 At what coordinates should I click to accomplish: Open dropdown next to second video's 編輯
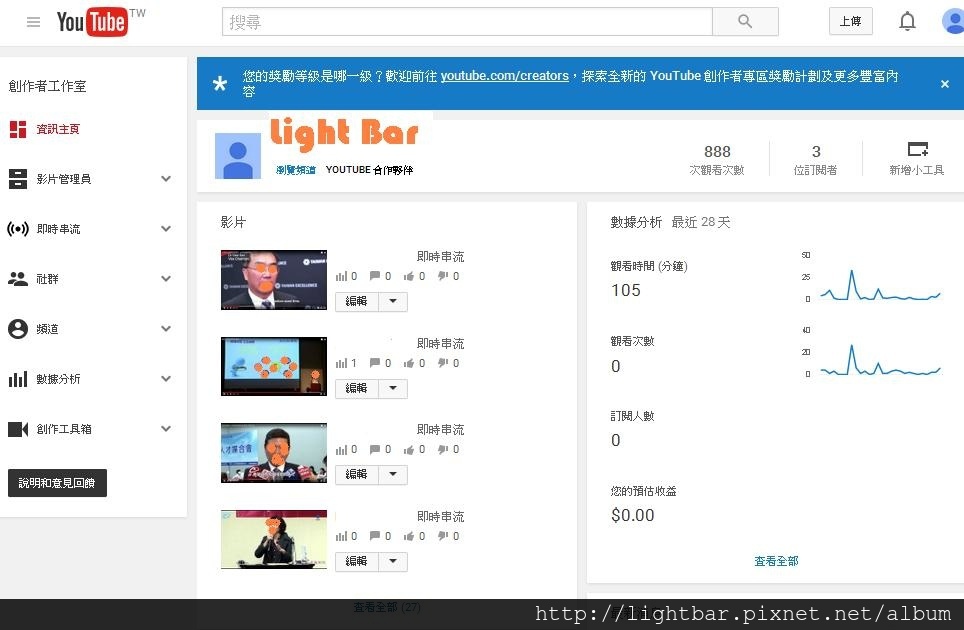(393, 388)
